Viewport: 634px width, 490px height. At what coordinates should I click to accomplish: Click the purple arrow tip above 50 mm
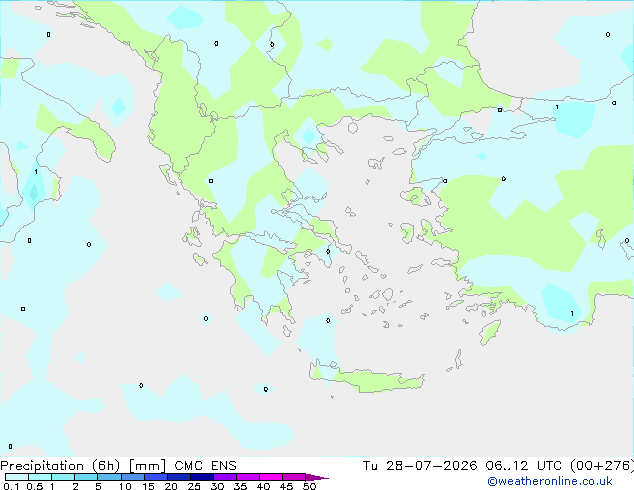[x=317, y=477]
